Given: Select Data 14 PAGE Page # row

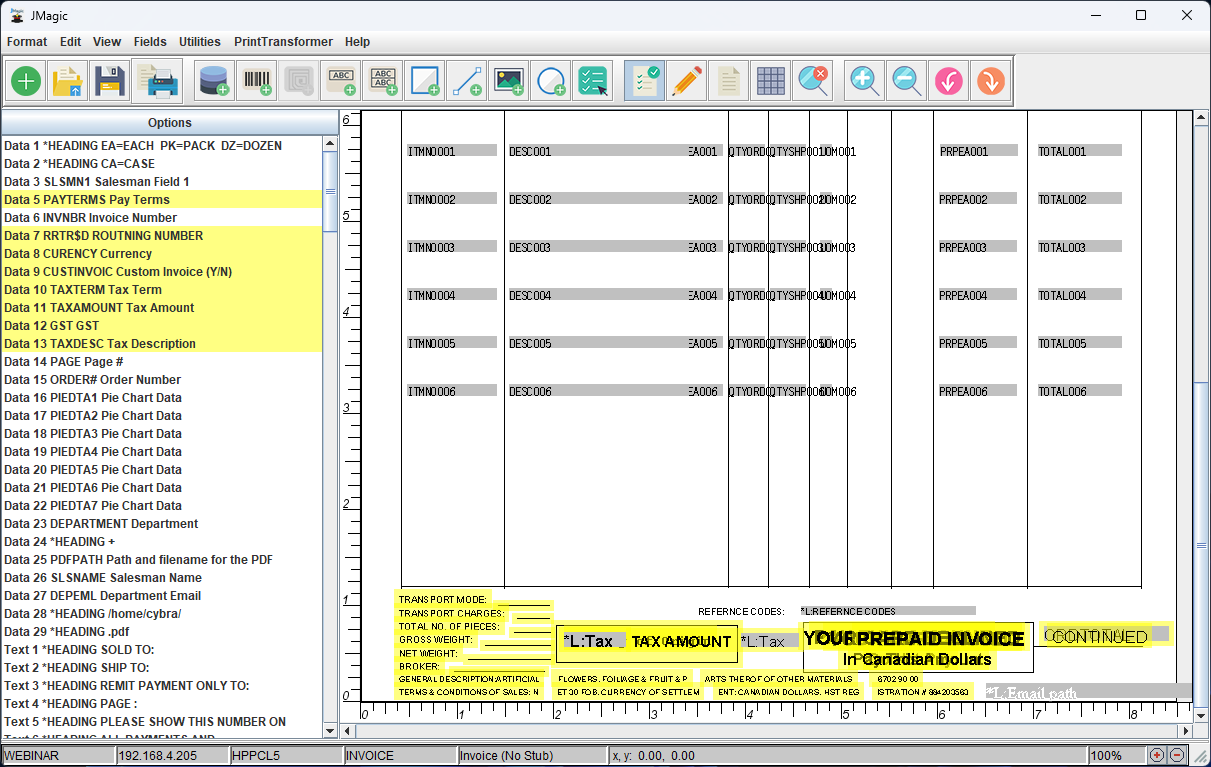Looking at the screenshot, I should tap(162, 362).
